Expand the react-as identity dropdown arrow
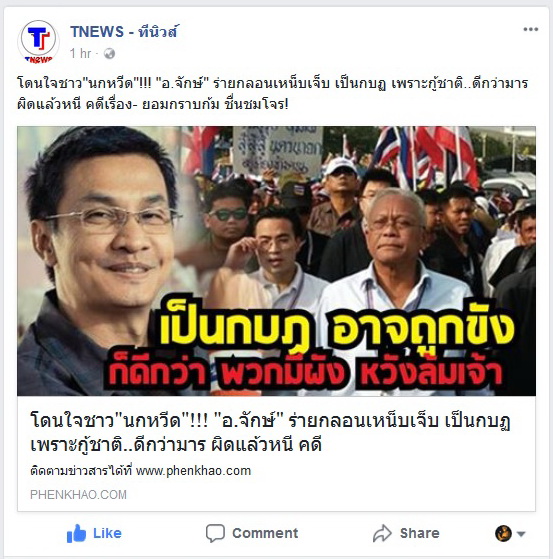The image size is (553, 559). [x=521, y=534]
